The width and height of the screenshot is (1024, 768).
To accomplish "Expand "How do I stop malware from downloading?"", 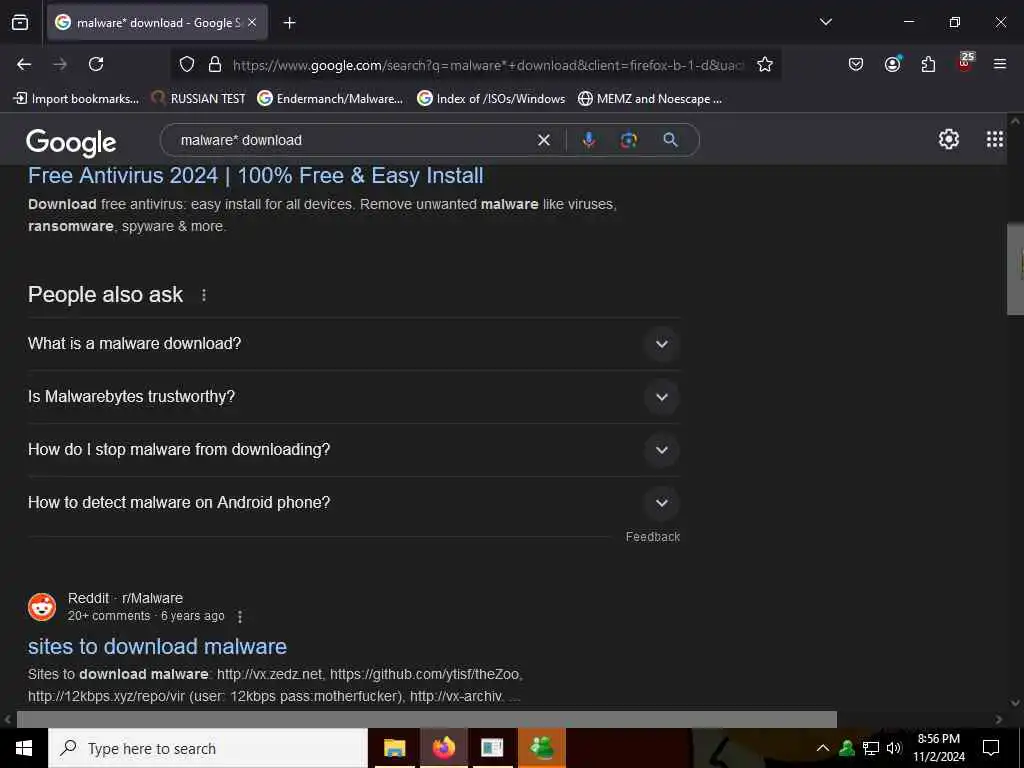I will [354, 450].
